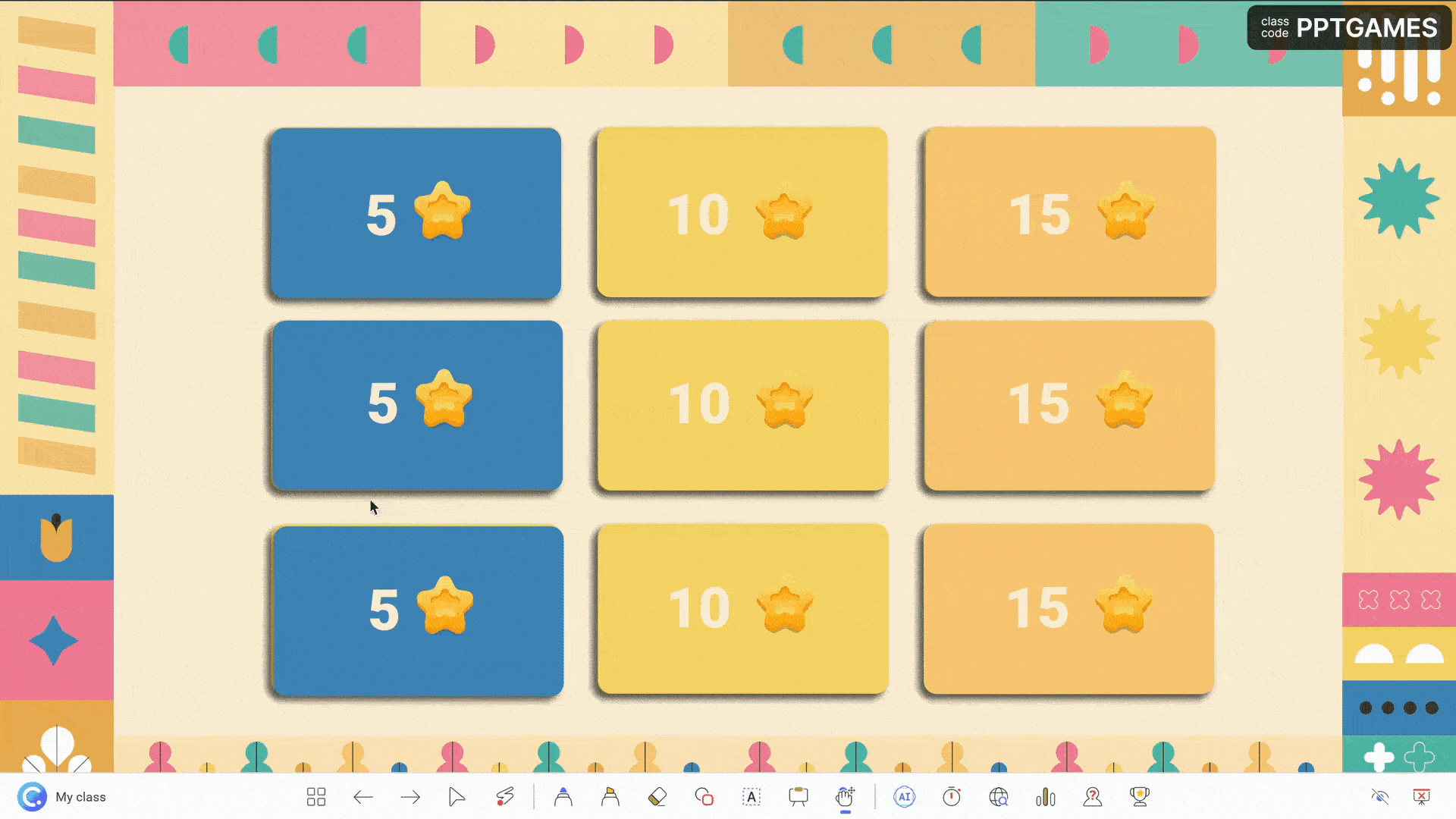Select the text tool icon
Image resolution: width=1456 pixels, height=819 pixels.
751,796
